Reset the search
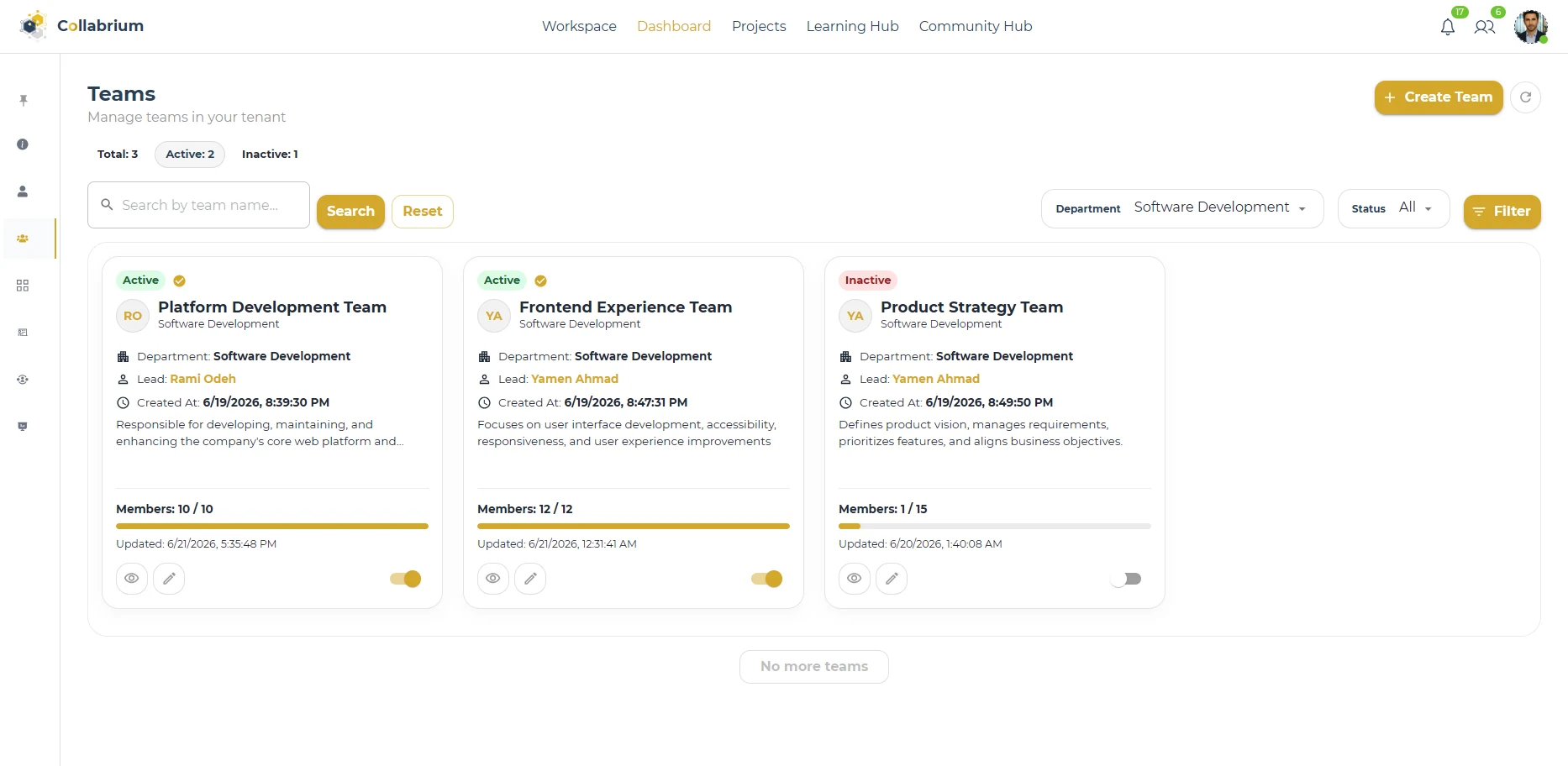The width and height of the screenshot is (1568, 766). pos(423,212)
